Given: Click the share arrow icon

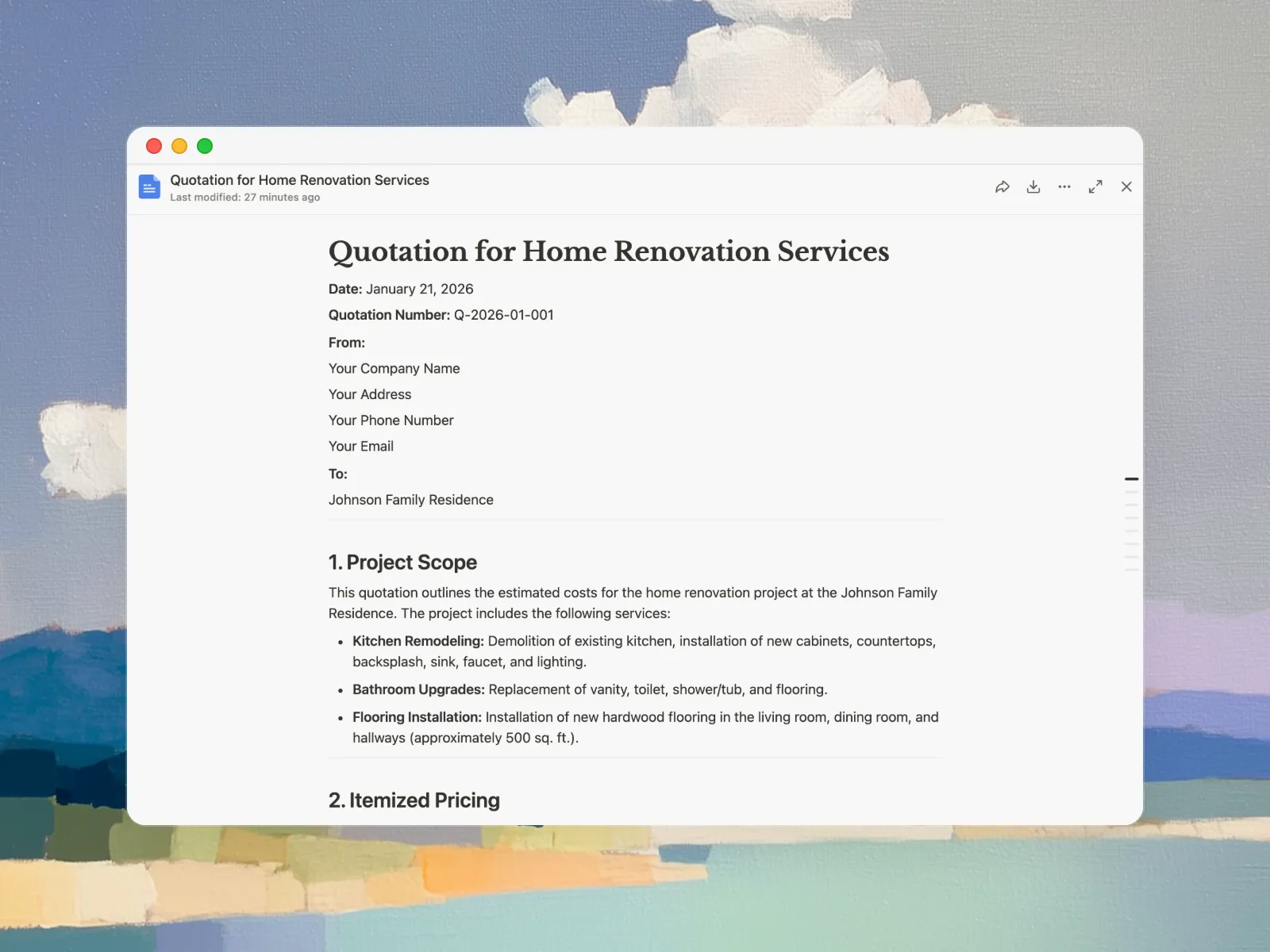Looking at the screenshot, I should click(1003, 187).
